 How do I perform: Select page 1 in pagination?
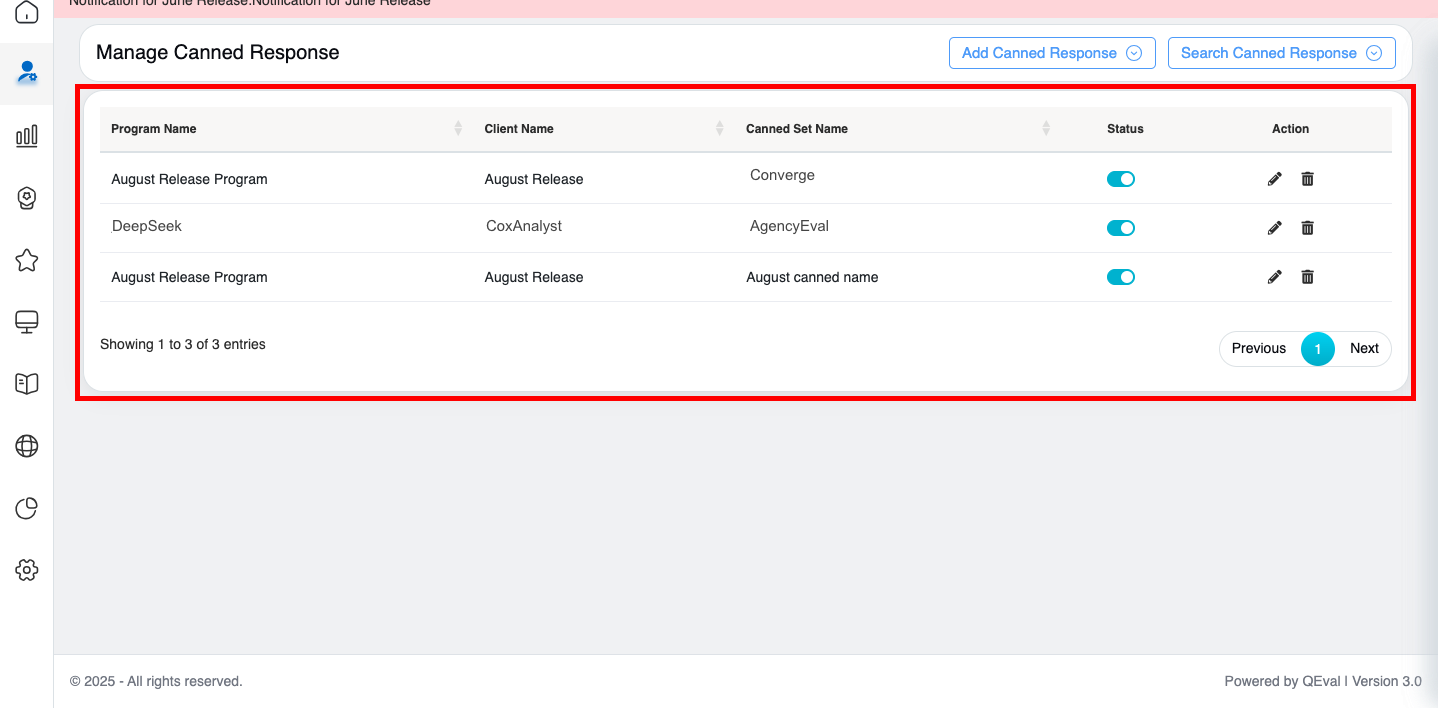point(1318,348)
